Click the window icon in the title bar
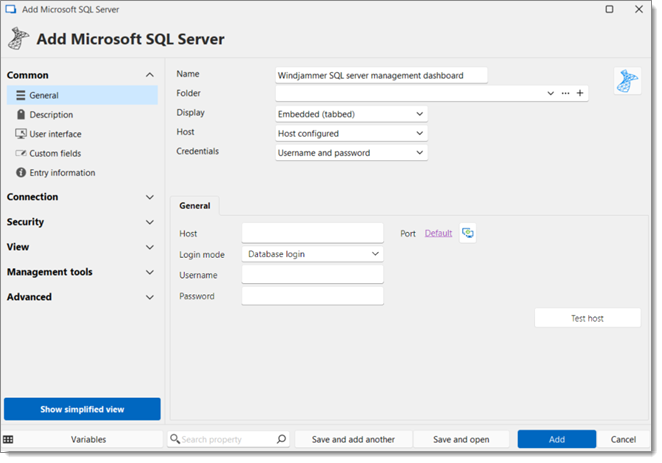 [11, 9]
